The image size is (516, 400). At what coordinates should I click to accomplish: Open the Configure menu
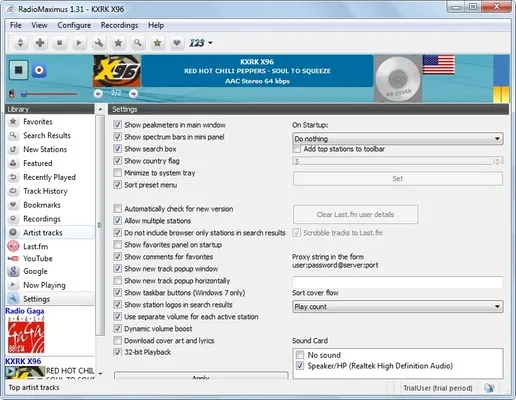point(74,25)
